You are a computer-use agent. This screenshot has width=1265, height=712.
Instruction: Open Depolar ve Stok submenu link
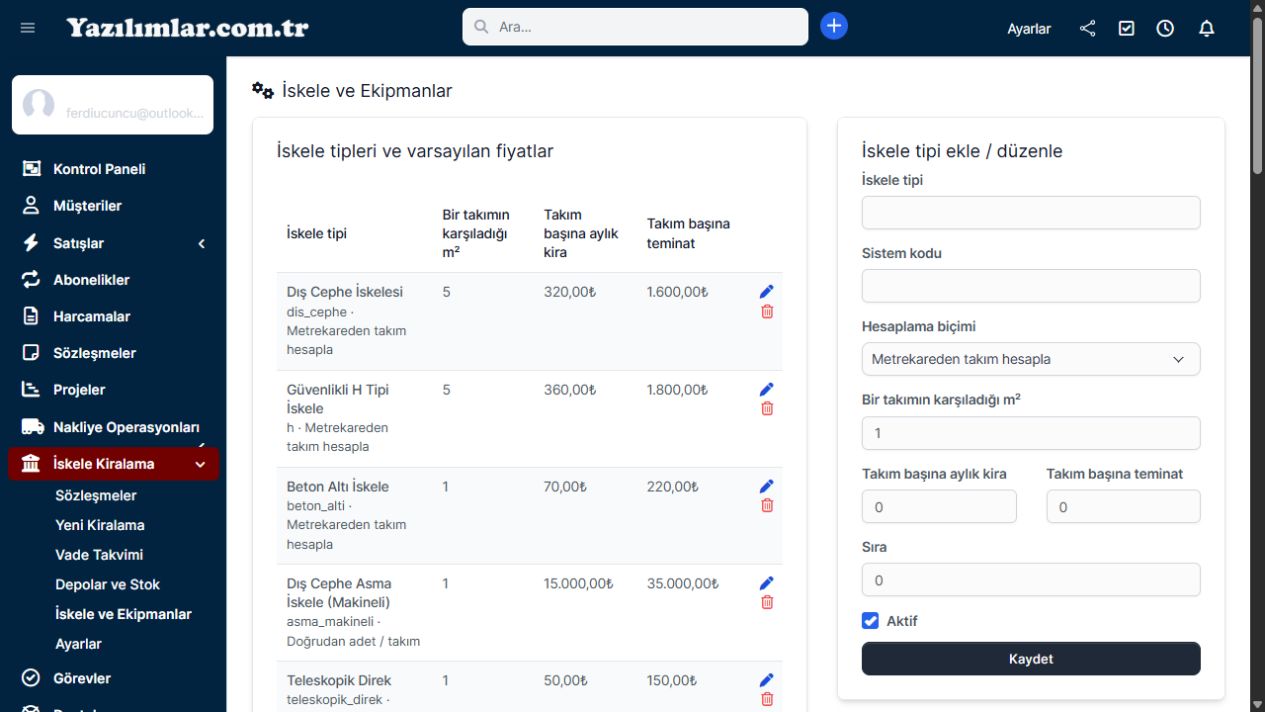coord(107,584)
